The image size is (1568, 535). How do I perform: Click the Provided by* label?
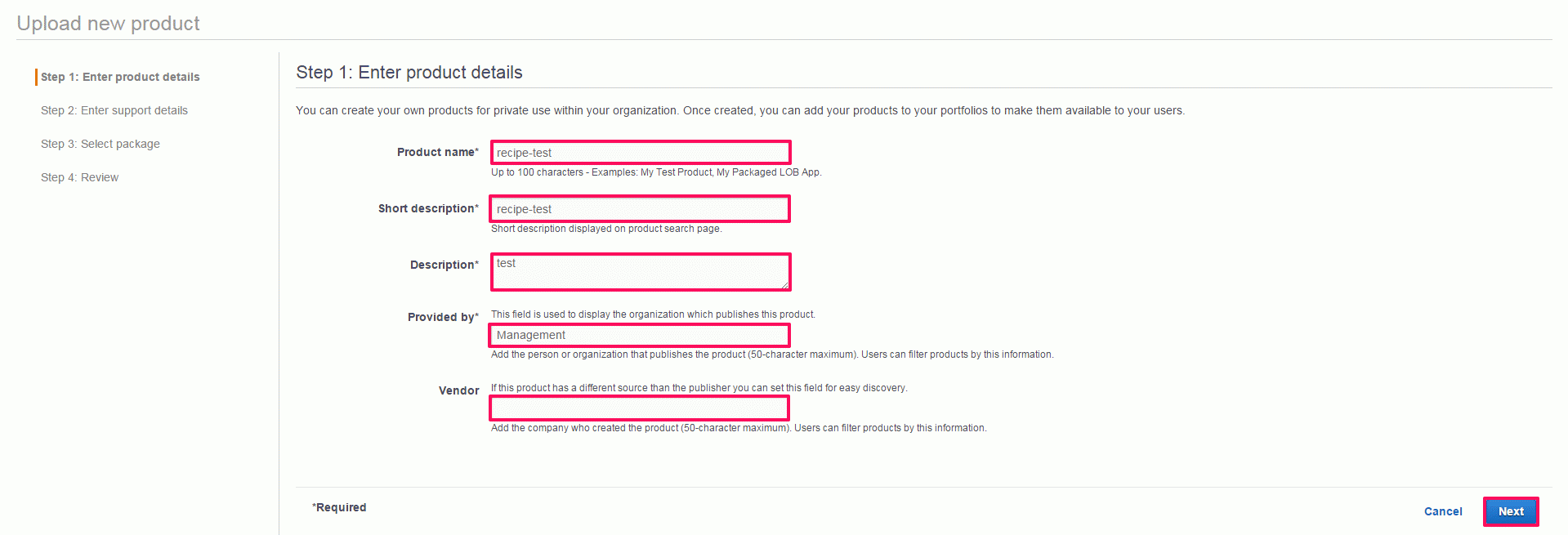(x=444, y=317)
